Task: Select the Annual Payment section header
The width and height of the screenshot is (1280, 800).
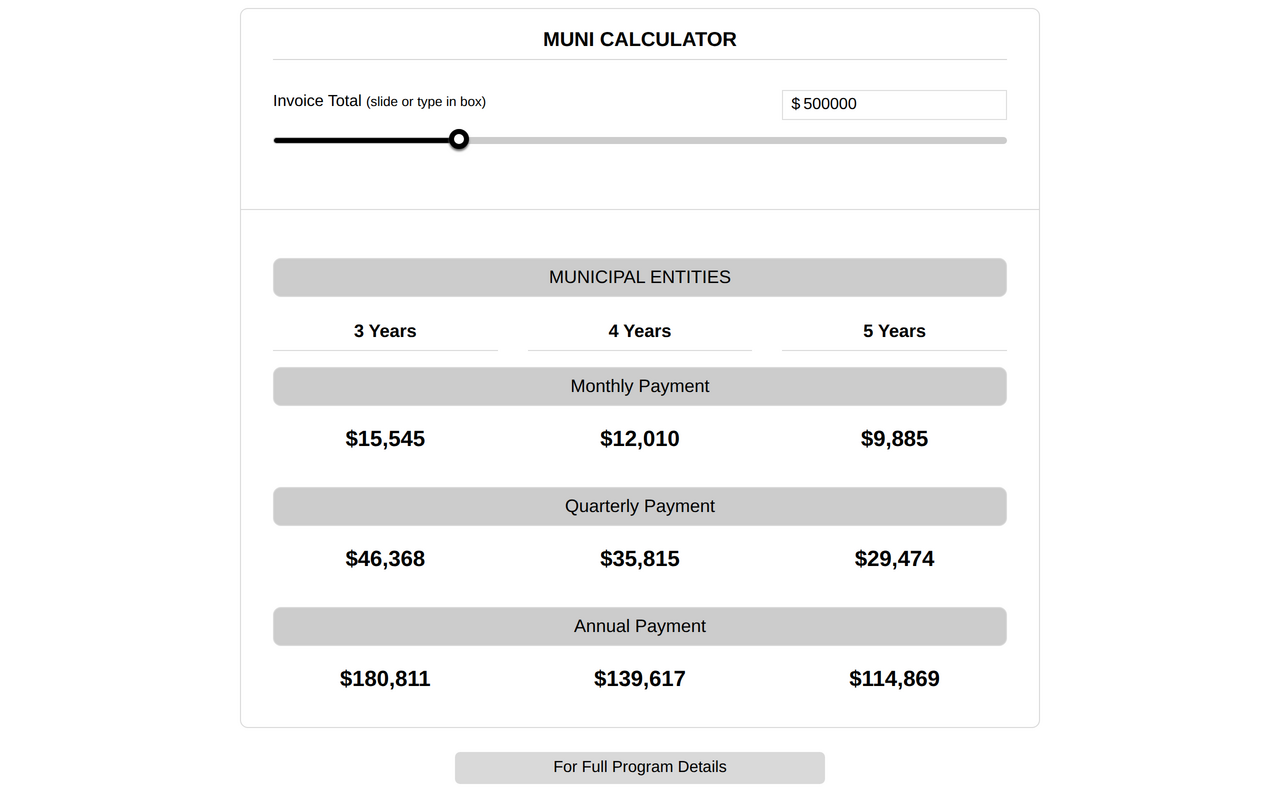Action: [x=639, y=626]
